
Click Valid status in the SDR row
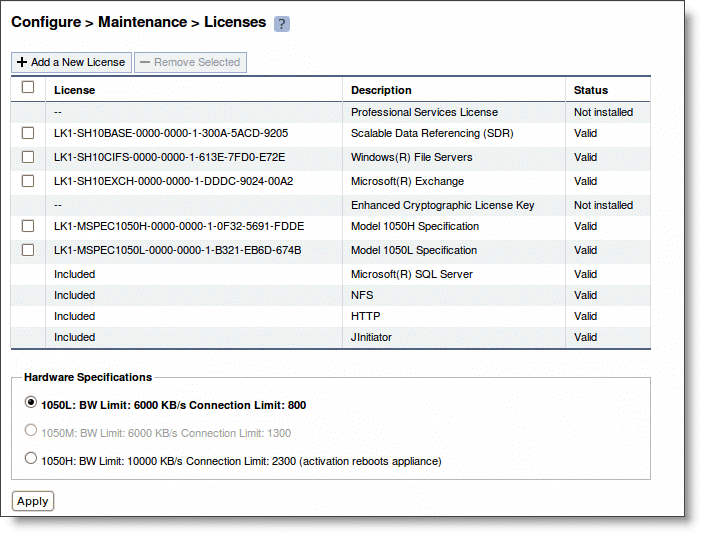(586, 133)
